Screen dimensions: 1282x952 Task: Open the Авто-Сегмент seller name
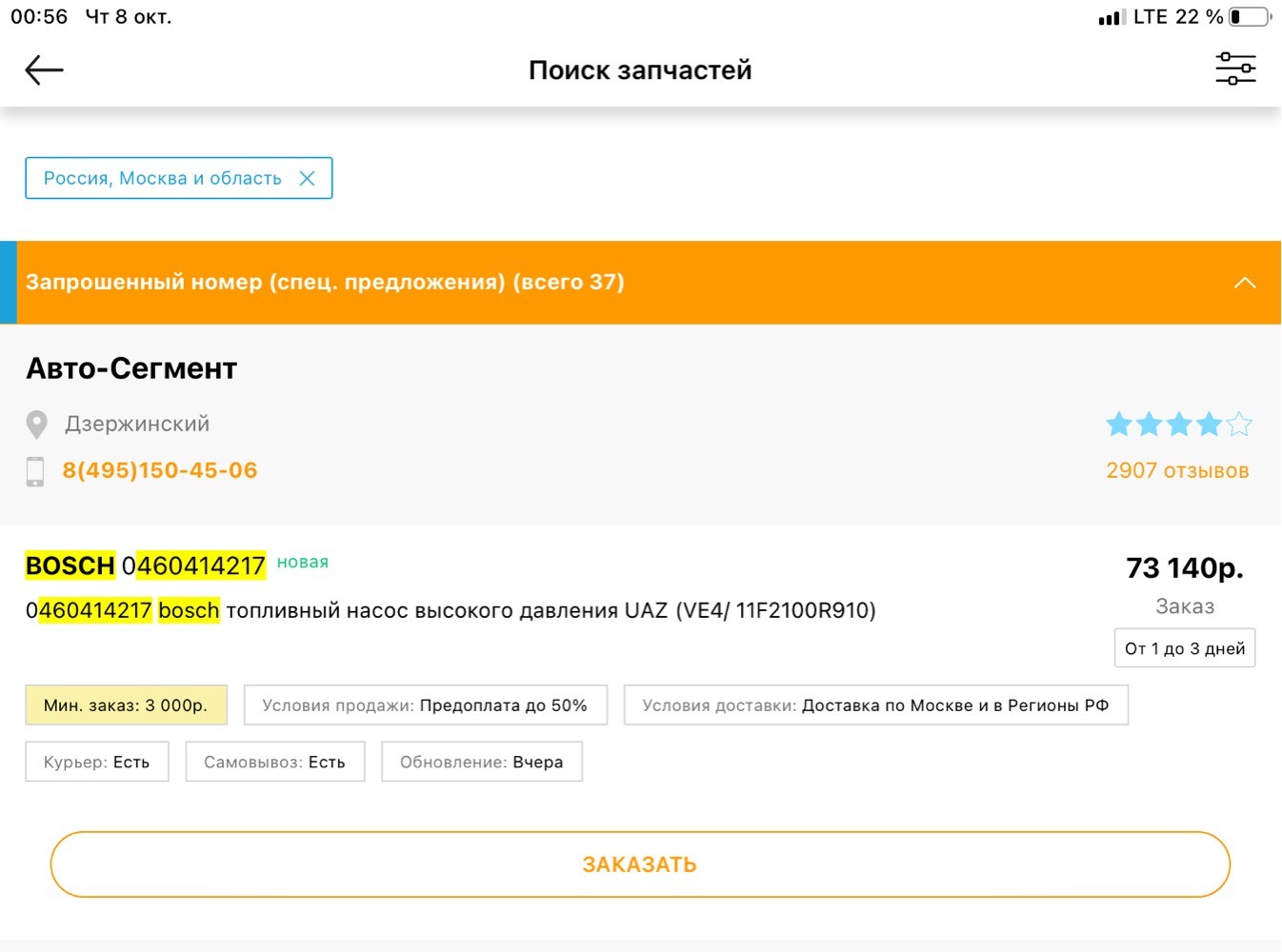pyautogui.click(x=131, y=368)
